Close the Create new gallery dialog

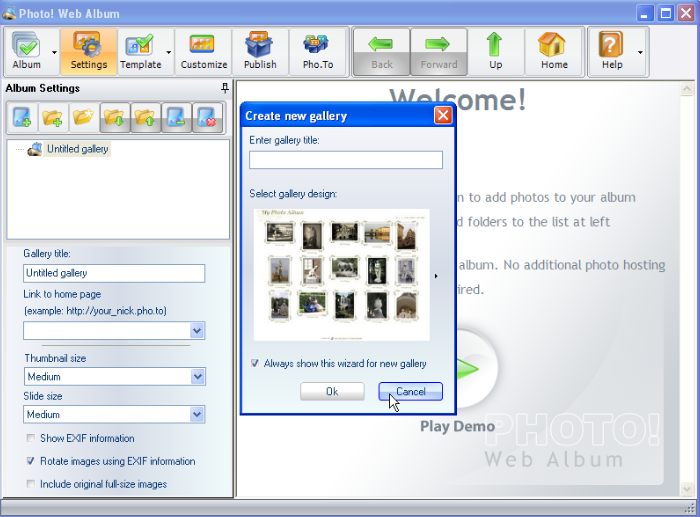click(x=443, y=116)
